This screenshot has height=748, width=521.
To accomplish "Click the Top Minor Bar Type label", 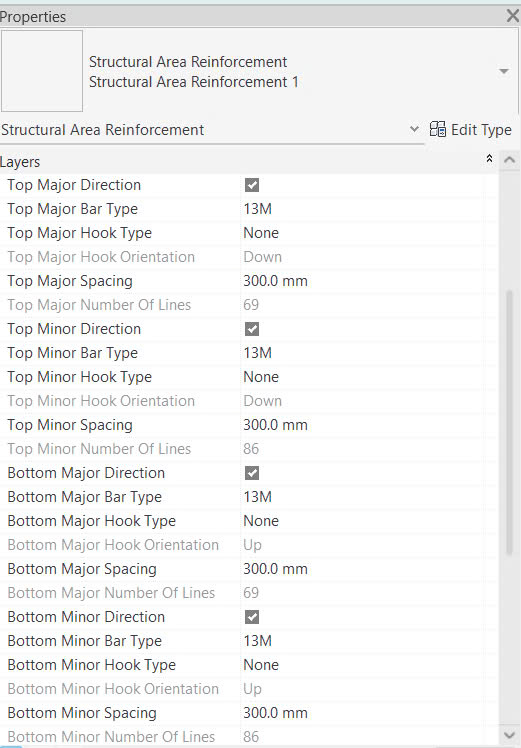I will (x=73, y=353).
